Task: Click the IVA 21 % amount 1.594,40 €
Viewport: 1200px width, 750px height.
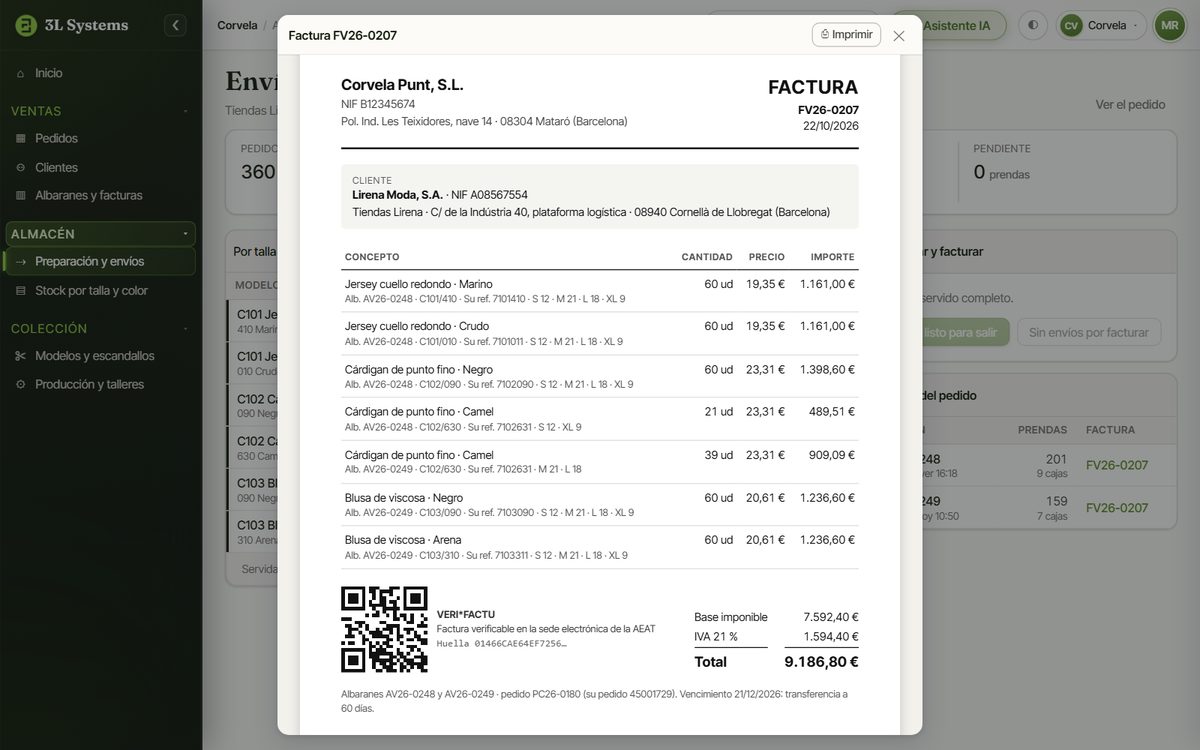Action: pyautogui.click(x=831, y=636)
